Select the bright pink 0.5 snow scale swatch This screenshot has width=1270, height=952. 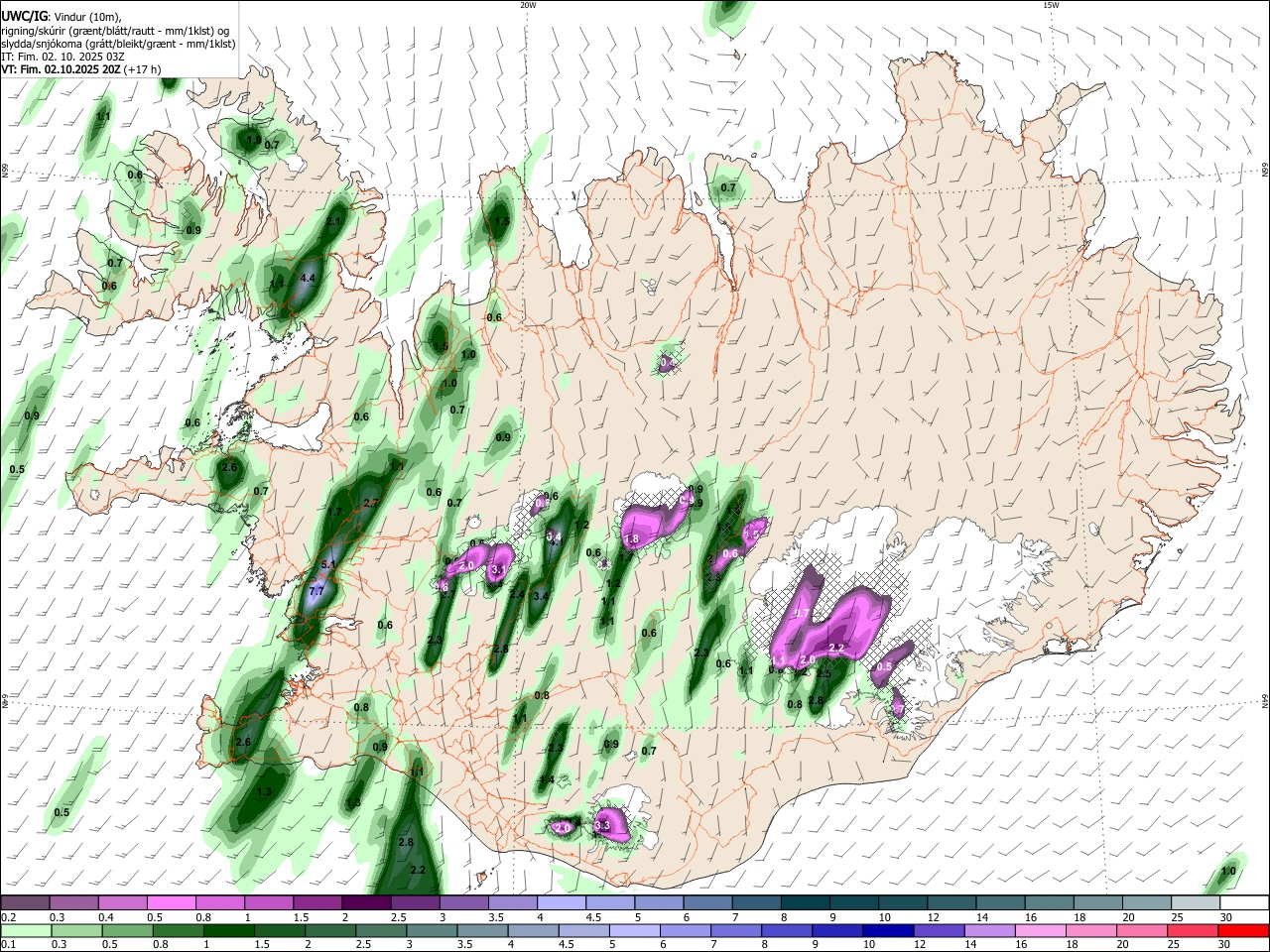(173, 903)
